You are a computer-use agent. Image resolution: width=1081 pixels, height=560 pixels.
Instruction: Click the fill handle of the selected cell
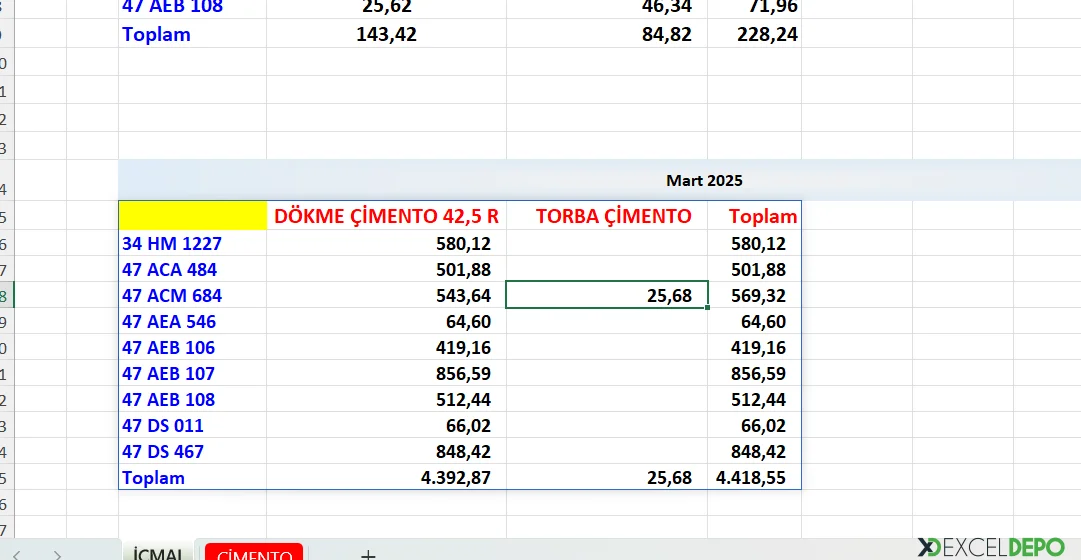click(x=708, y=308)
